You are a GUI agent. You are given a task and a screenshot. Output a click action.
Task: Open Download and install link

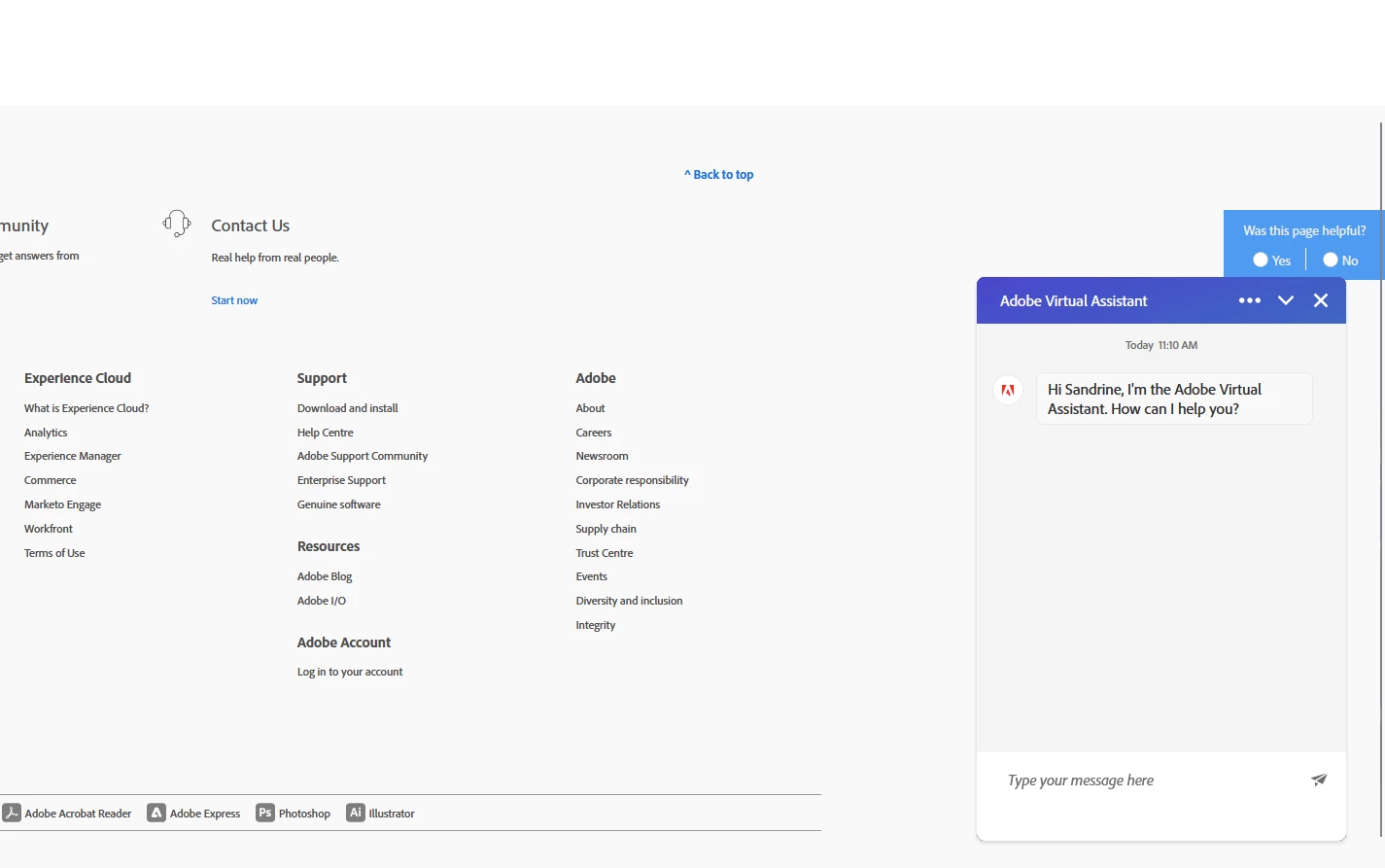click(348, 408)
